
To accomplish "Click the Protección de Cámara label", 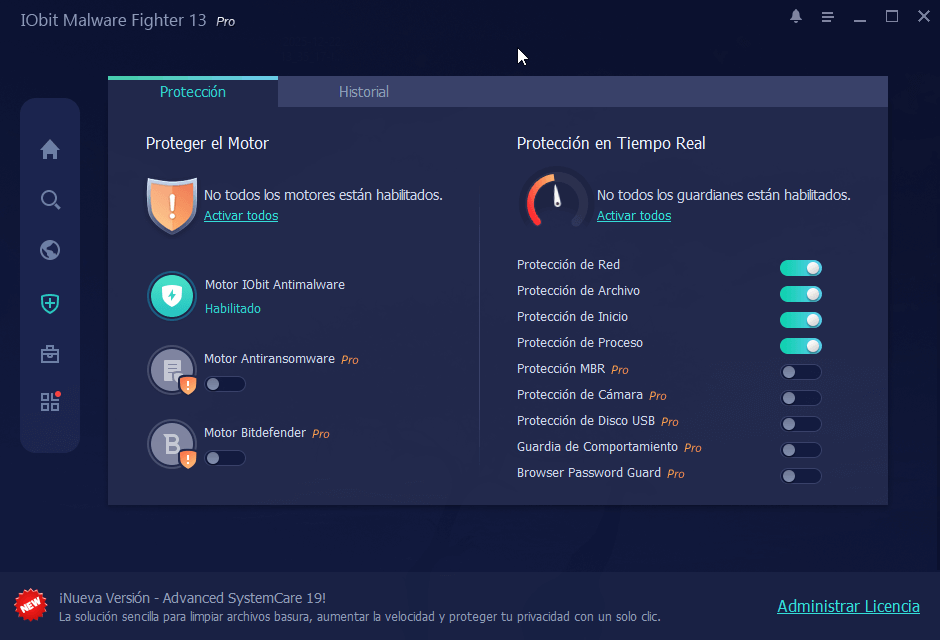I will pyautogui.click(x=580, y=395).
